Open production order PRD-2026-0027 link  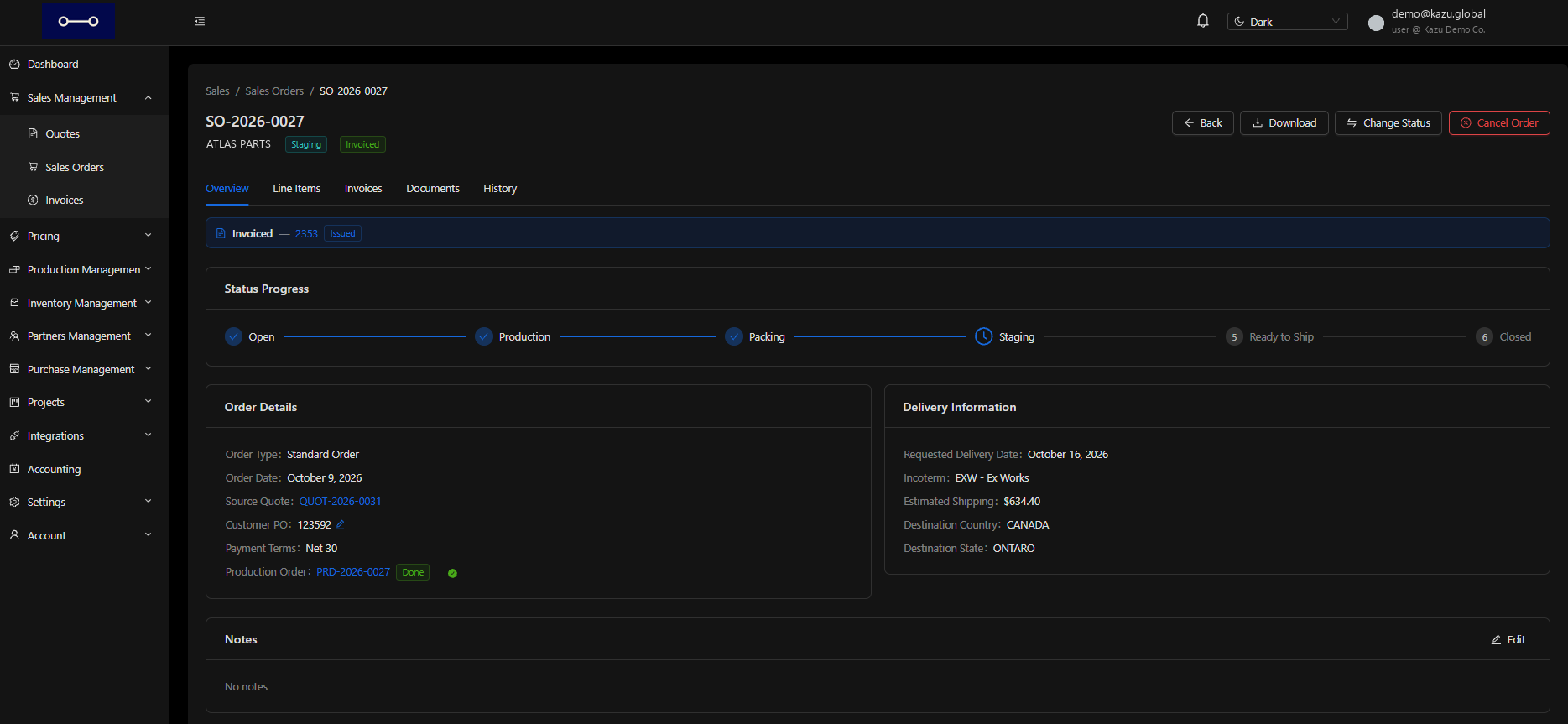353,571
